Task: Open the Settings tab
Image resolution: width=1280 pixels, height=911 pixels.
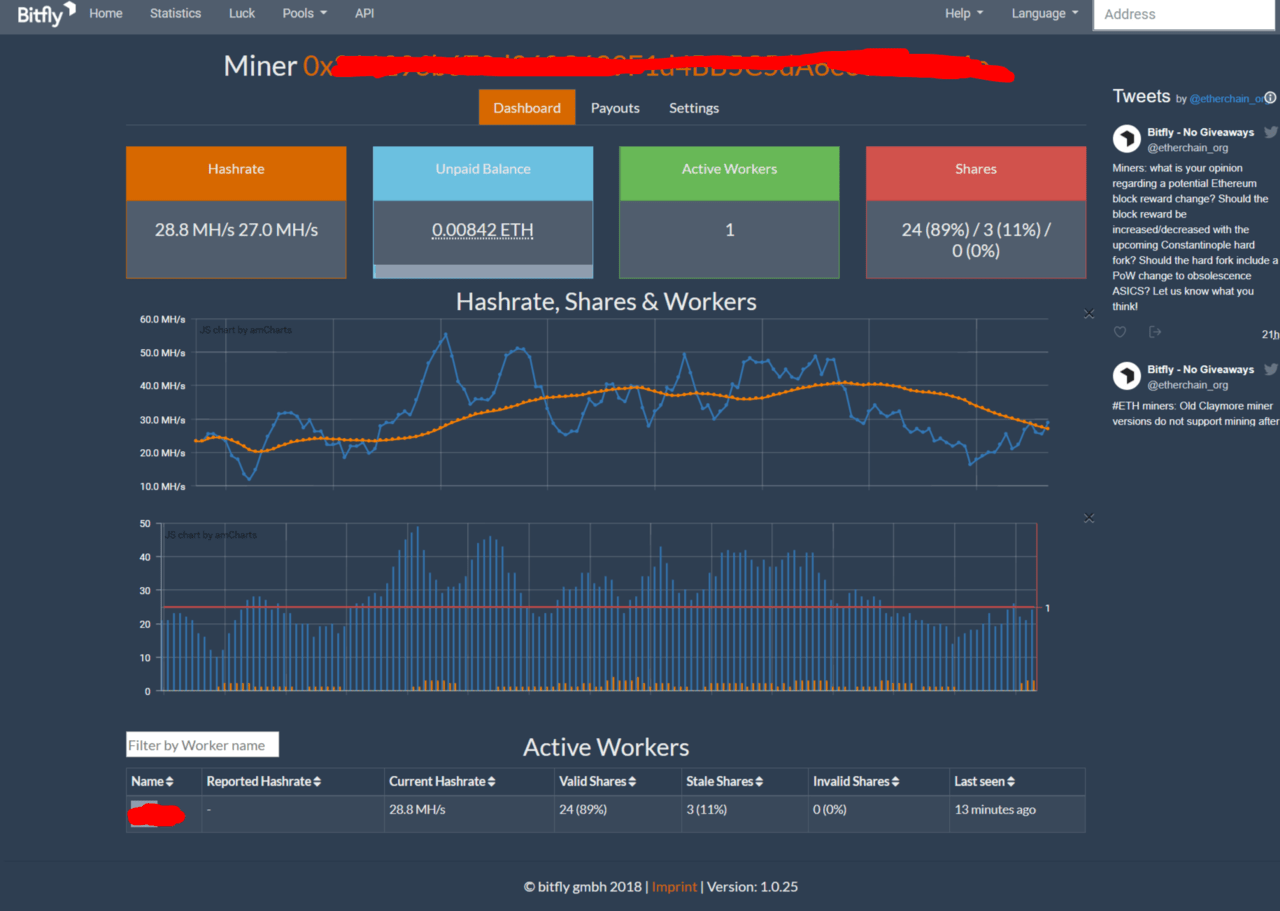Action: point(694,108)
